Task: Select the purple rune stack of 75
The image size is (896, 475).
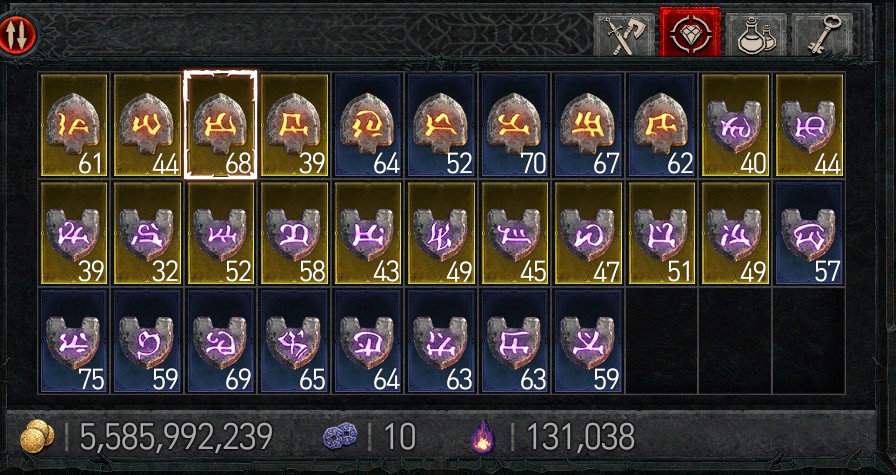Action: coord(74,341)
